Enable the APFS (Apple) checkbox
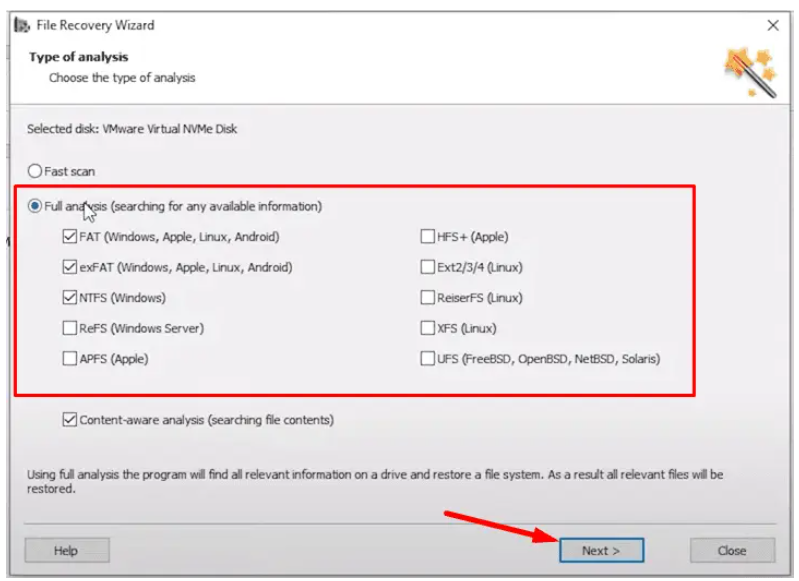799x581 pixels. 70,359
